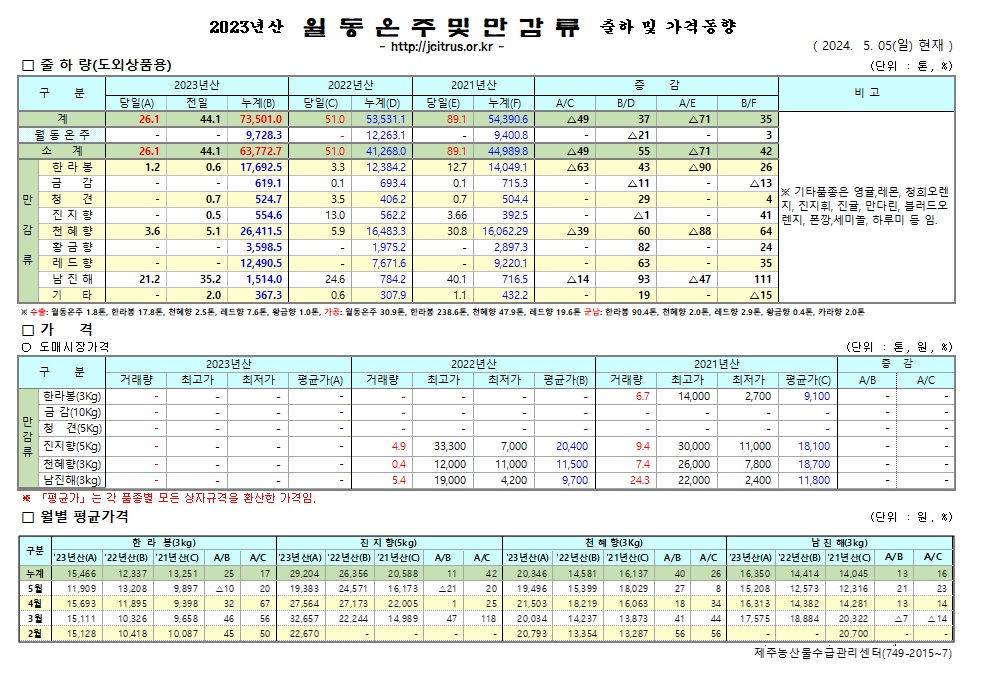The width and height of the screenshot is (981, 677).
Task: Click the 천혜향 cumulative value 26,411.5
Action: [x=261, y=230]
